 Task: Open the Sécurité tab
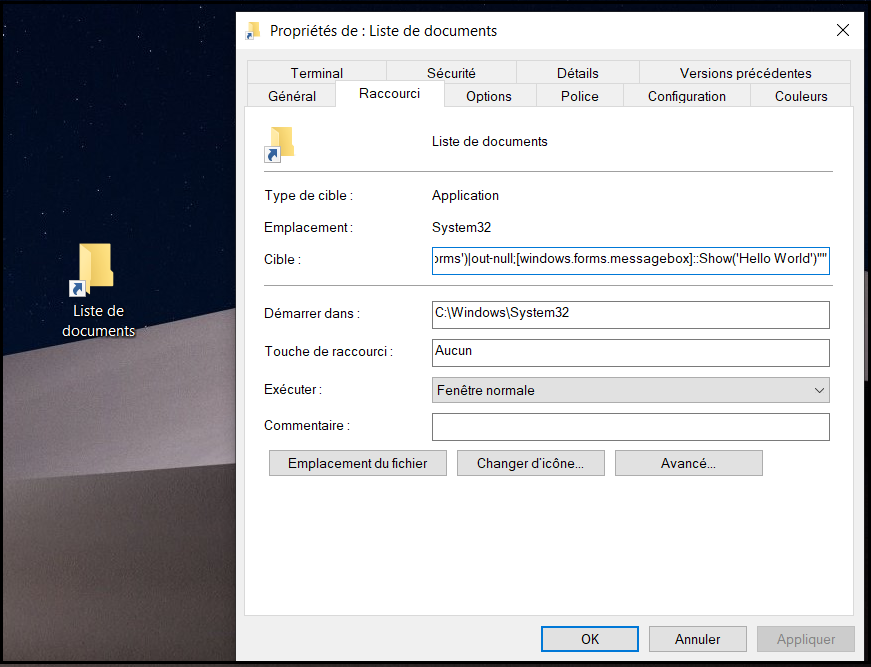[x=451, y=73]
